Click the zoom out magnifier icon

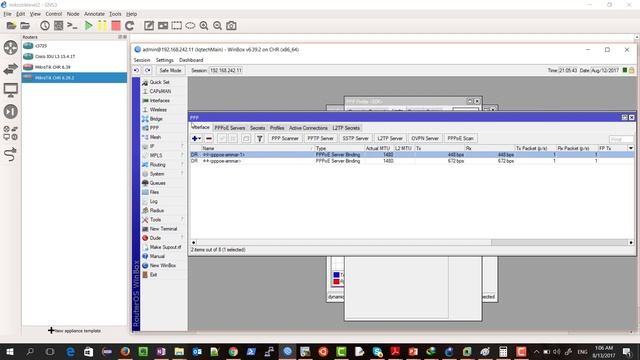pos(218,26)
